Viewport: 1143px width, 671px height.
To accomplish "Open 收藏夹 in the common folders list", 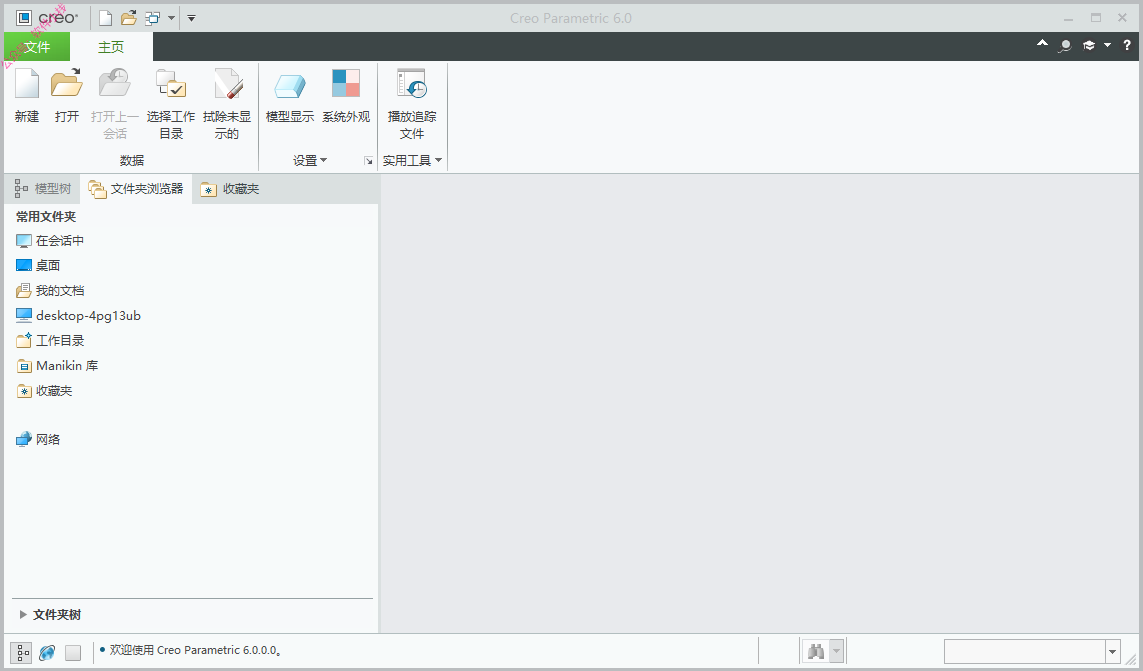I will (44, 391).
